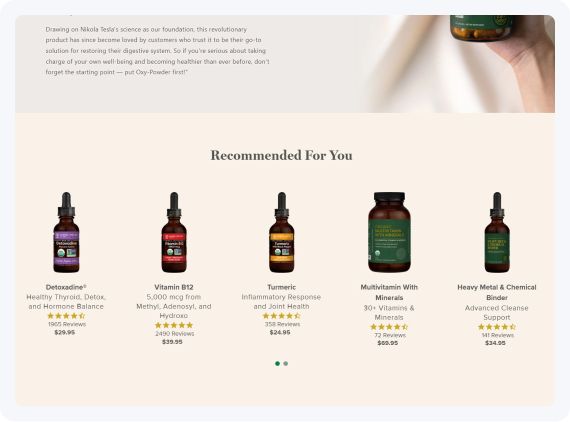Click the Multivitamin With Minerals title
Screen dimensions: 570x422
389,292
